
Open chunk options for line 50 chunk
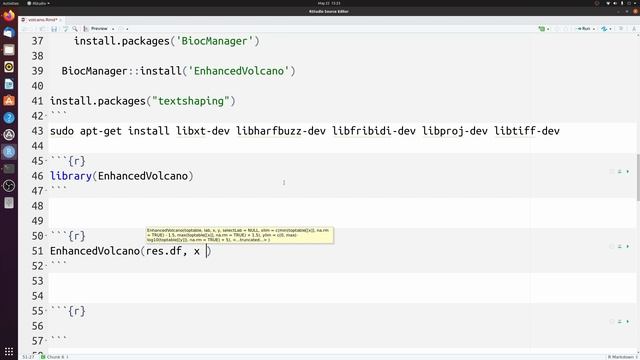[x=611, y=247]
